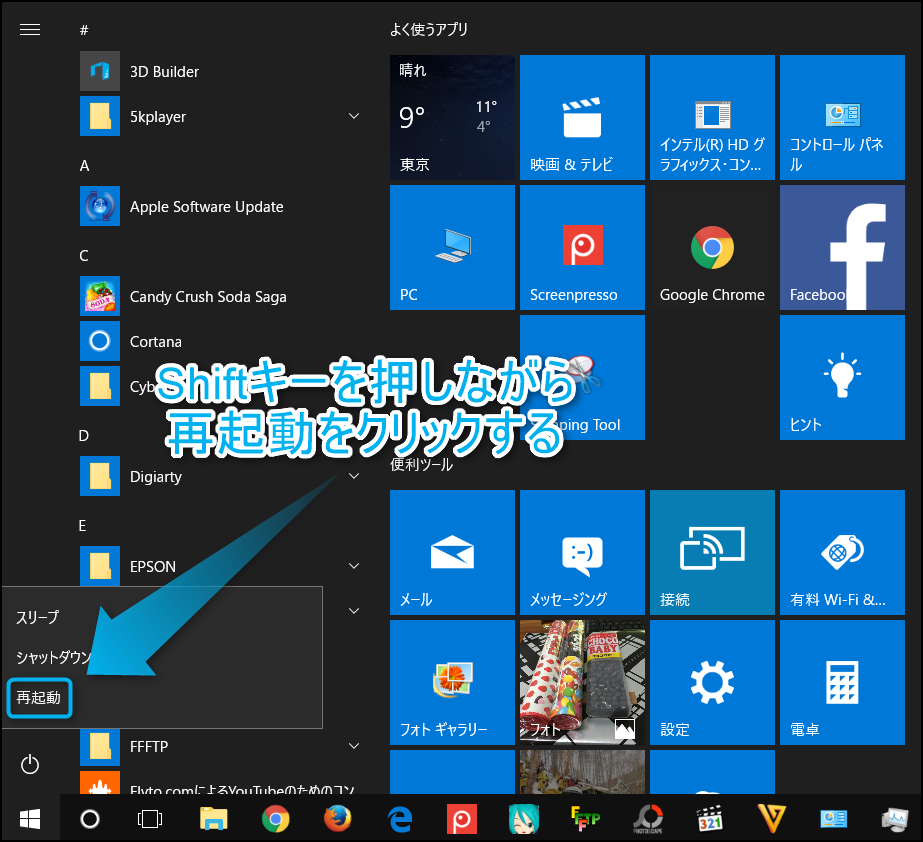Open the hamburger menu at top left
The image size is (923, 842).
[30, 30]
